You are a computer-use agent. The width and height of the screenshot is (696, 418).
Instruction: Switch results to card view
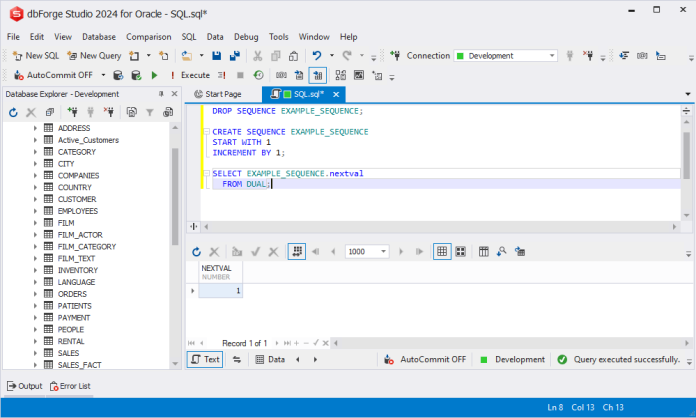point(461,252)
